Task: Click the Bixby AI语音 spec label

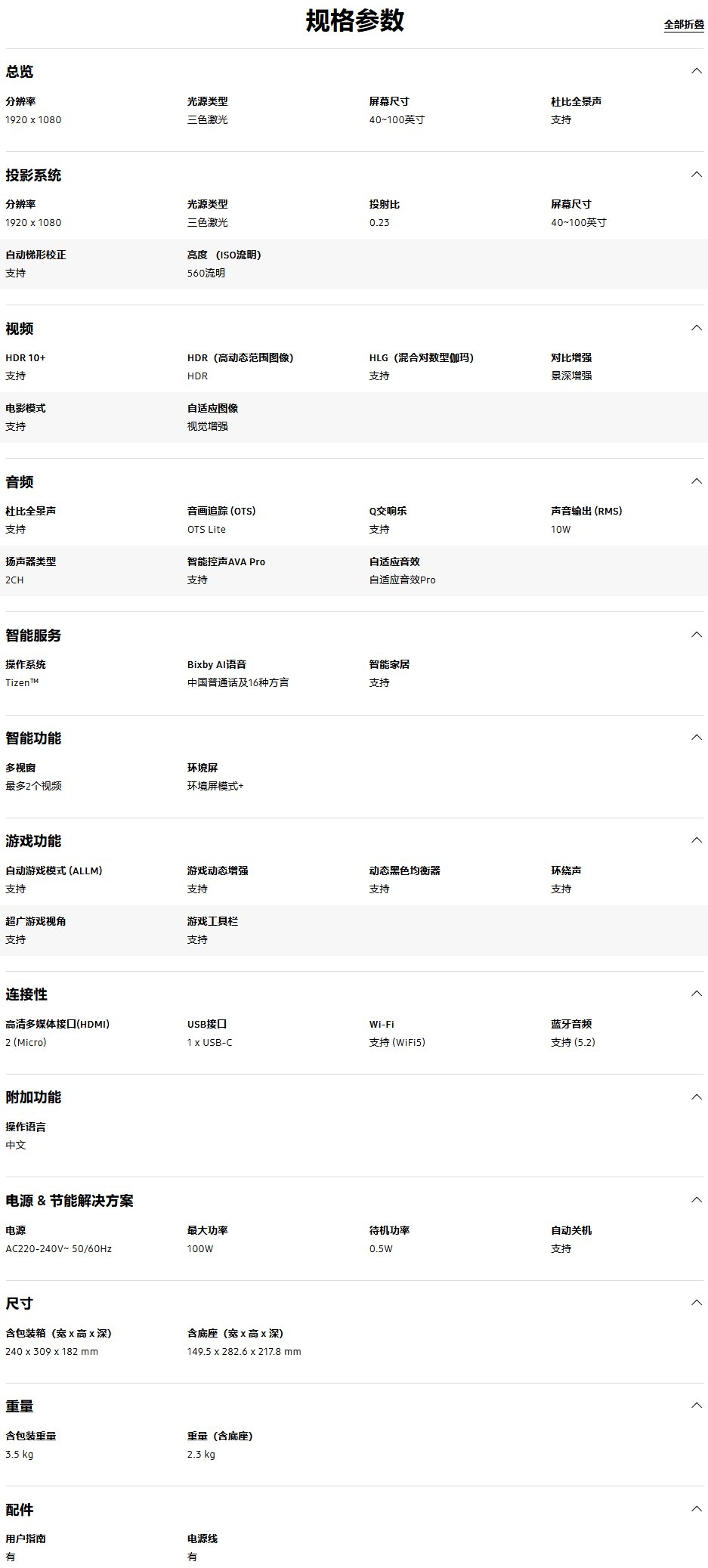Action: (x=217, y=664)
